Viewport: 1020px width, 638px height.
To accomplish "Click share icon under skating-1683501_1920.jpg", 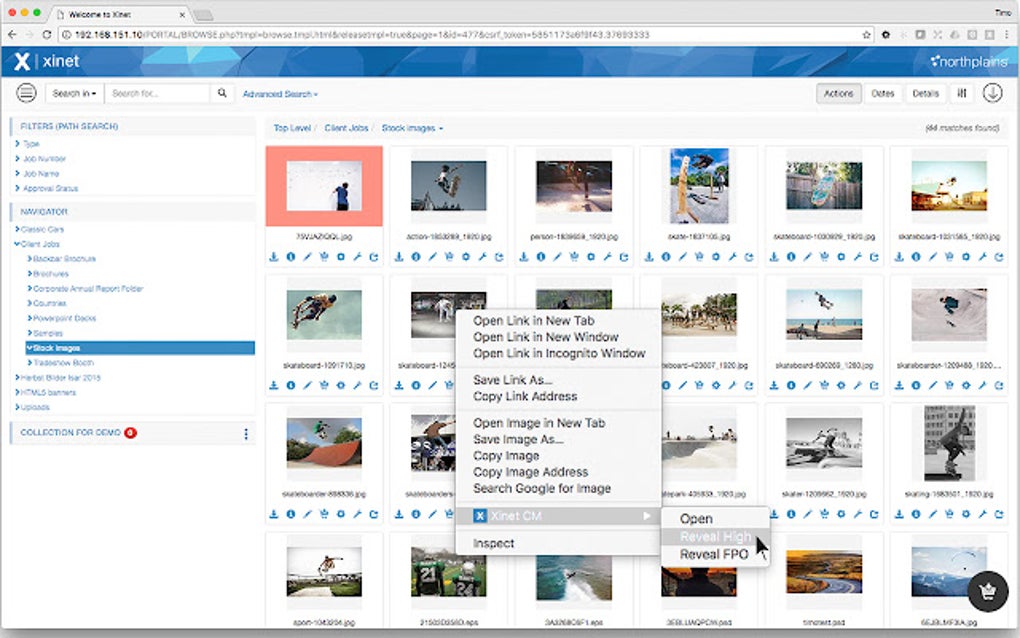I will (x=999, y=514).
